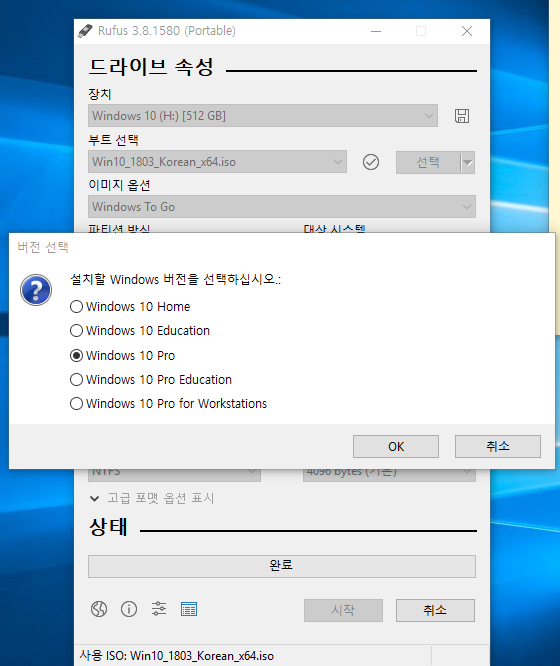Choose Windows 10 Education option
Viewport: 560px width, 666px height.
(x=140, y=330)
